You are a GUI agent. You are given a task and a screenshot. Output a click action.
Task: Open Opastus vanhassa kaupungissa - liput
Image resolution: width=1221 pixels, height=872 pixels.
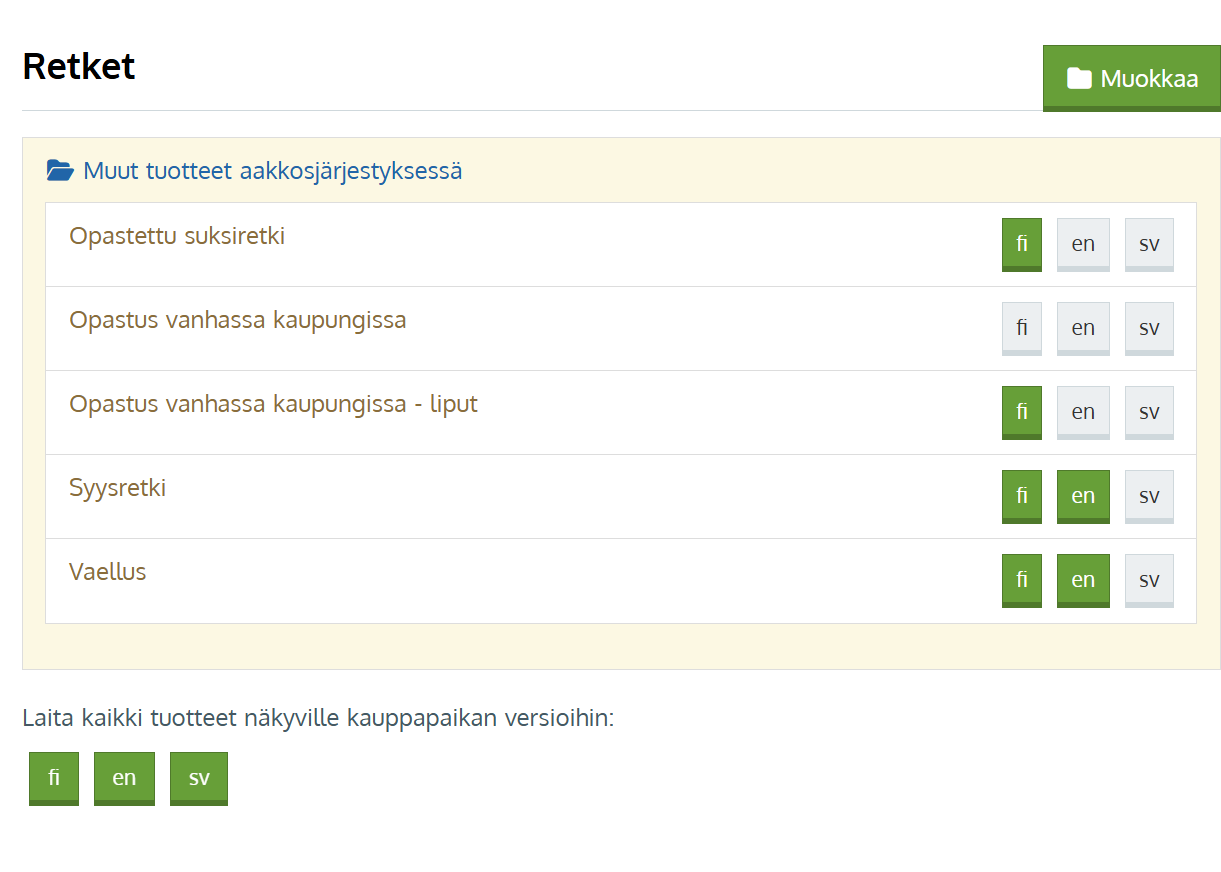coord(273,405)
